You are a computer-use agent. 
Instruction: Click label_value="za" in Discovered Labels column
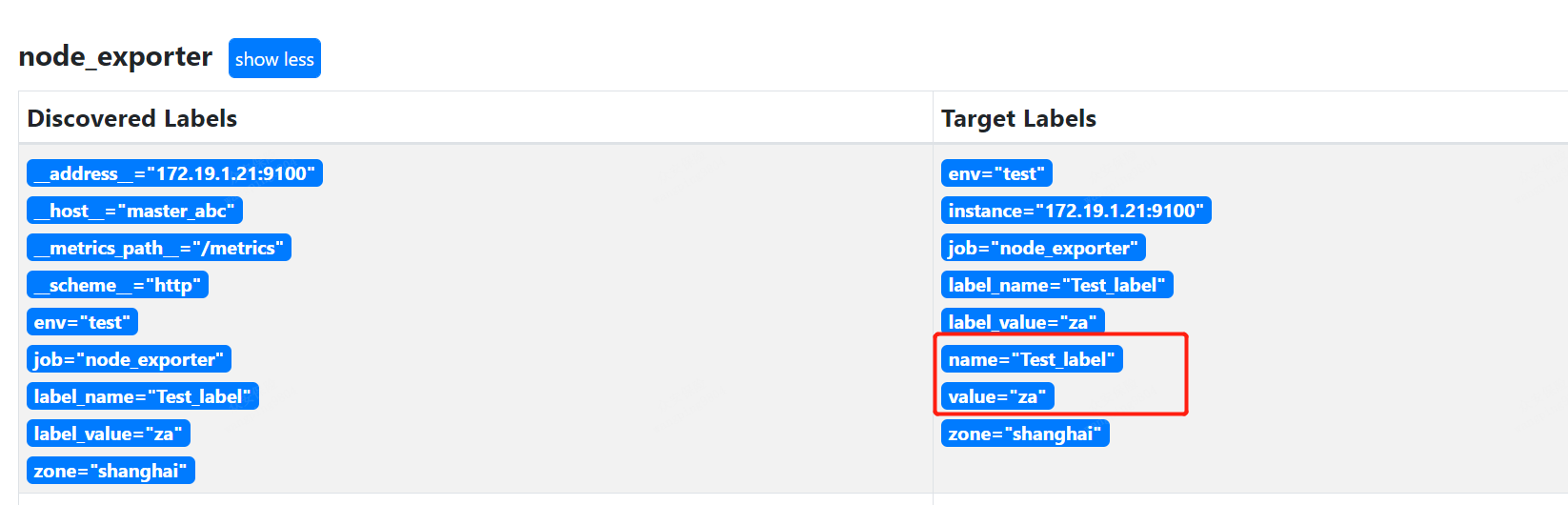[108, 434]
